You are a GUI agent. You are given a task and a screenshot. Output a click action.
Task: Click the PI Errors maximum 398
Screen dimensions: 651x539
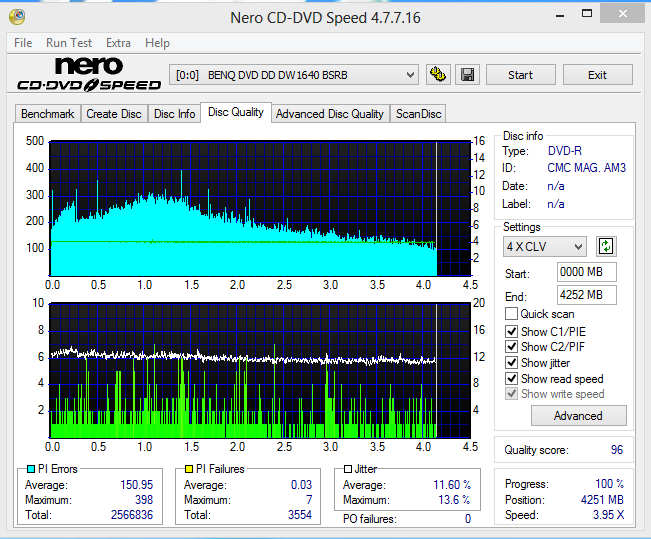click(x=144, y=500)
